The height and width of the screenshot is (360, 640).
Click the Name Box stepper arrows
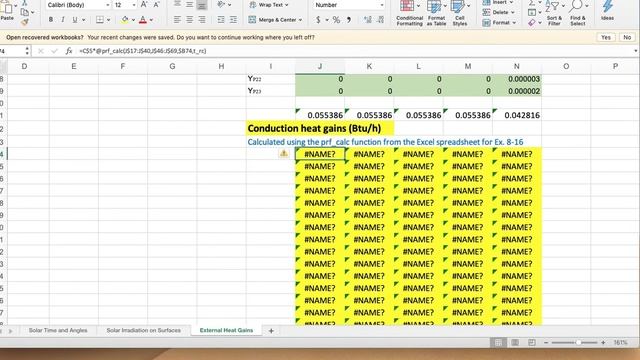pos(27,51)
